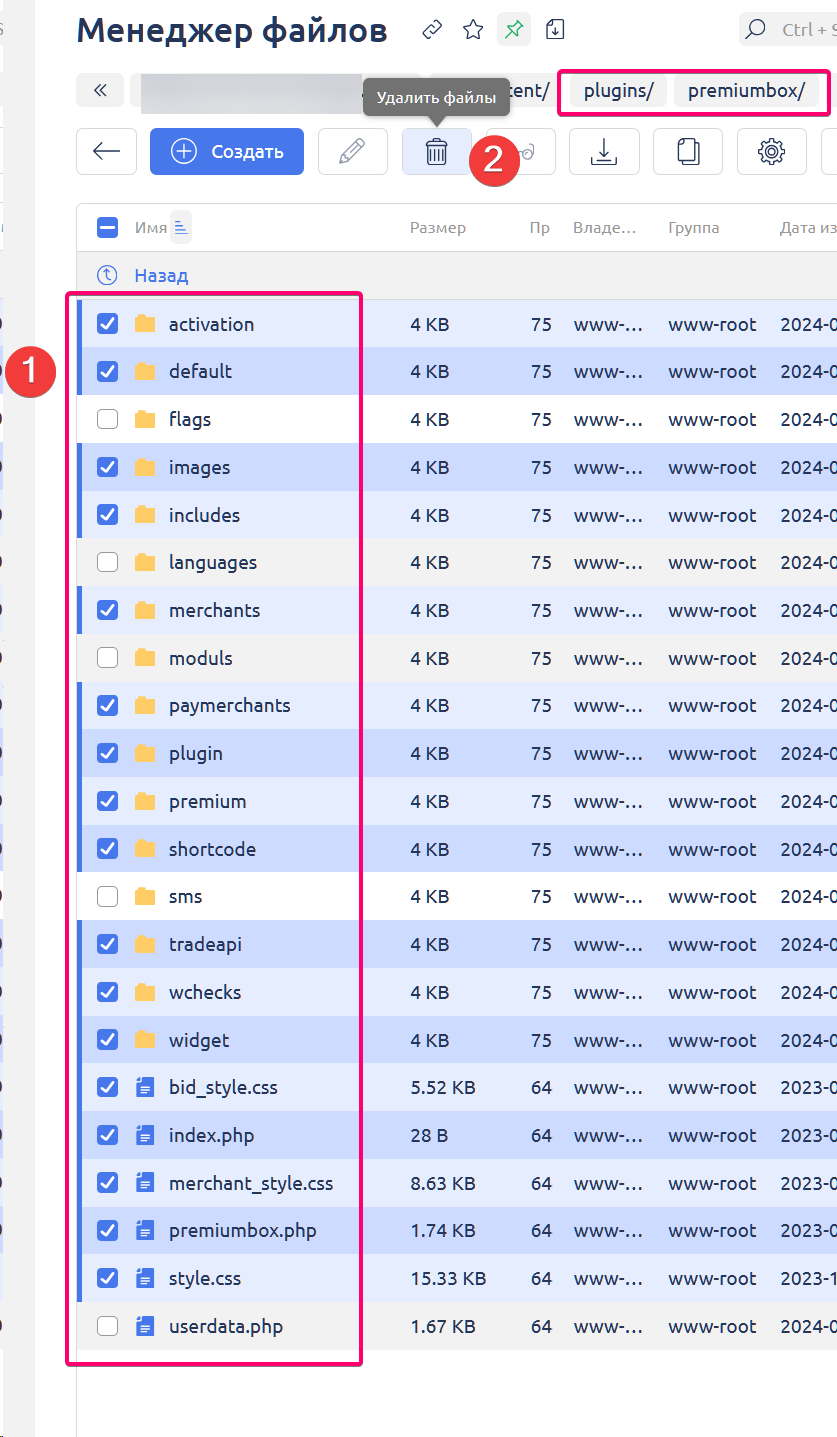Select the premiumbox/ breadcrumb segment
The height and width of the screenshot is (1437, 837).
pos(746,91)
